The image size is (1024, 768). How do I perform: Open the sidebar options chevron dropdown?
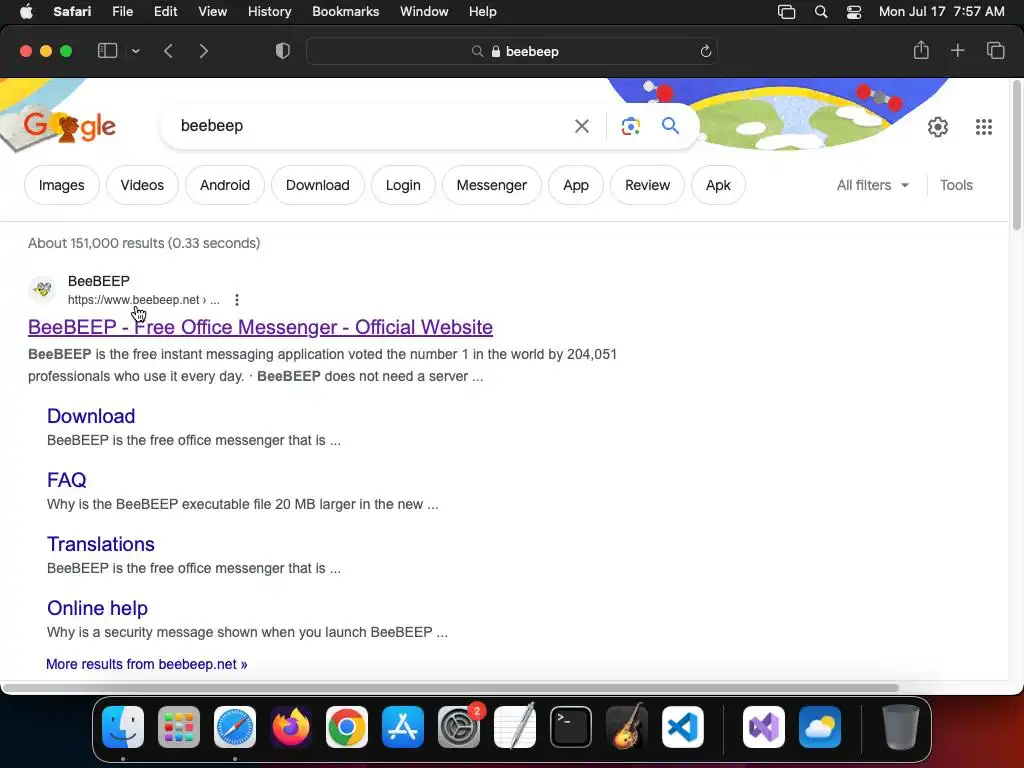click(135, 51)
